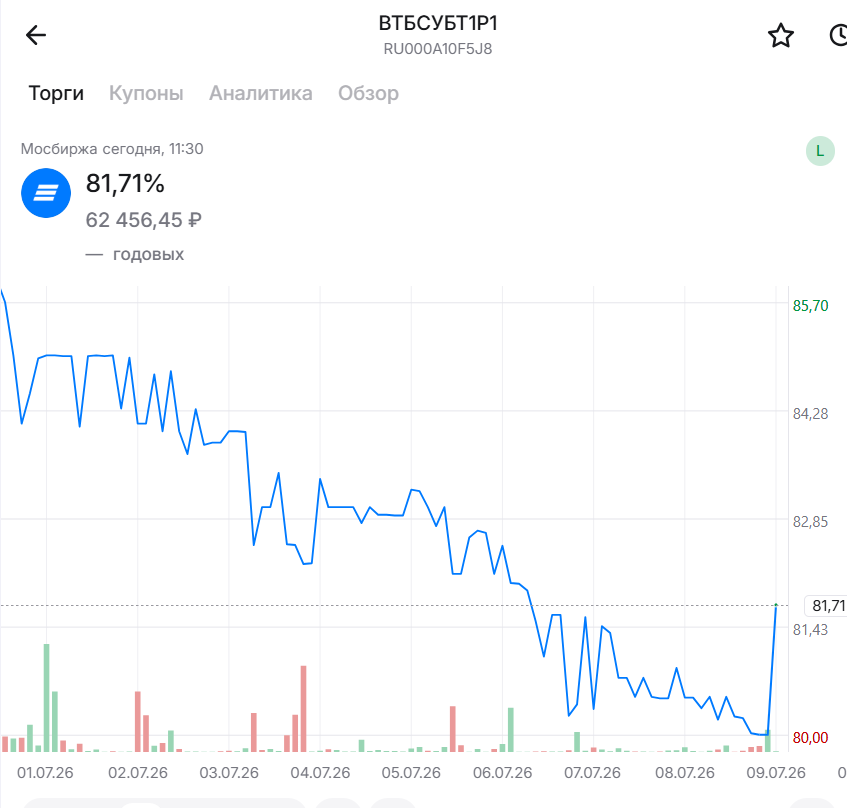847x808 pixels.
Task: Add ВТБСУБТ1Р1 to favorites with star
Action: click(x=781, y=36)
